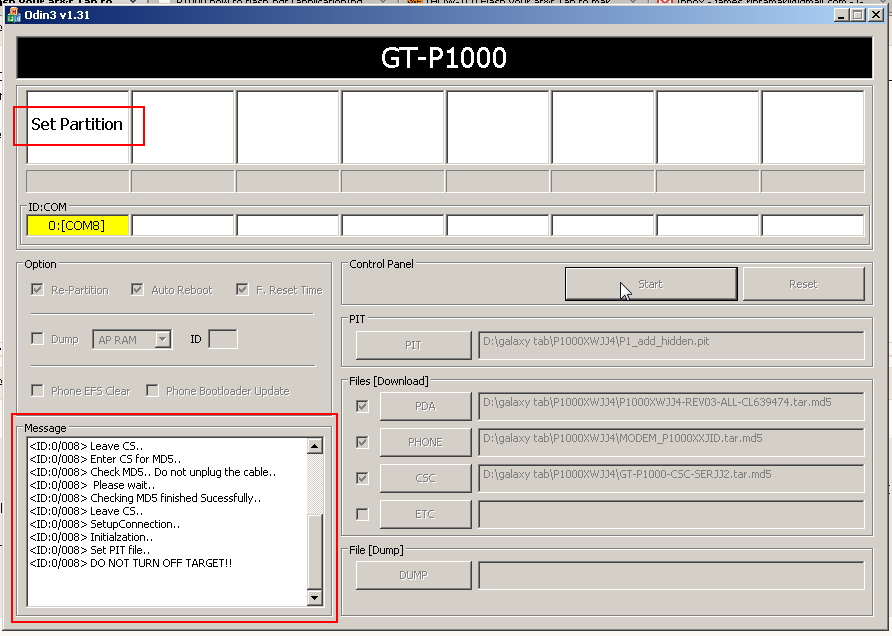Click the PIT file button
The image size is (892, 636).
pos(414,345)
